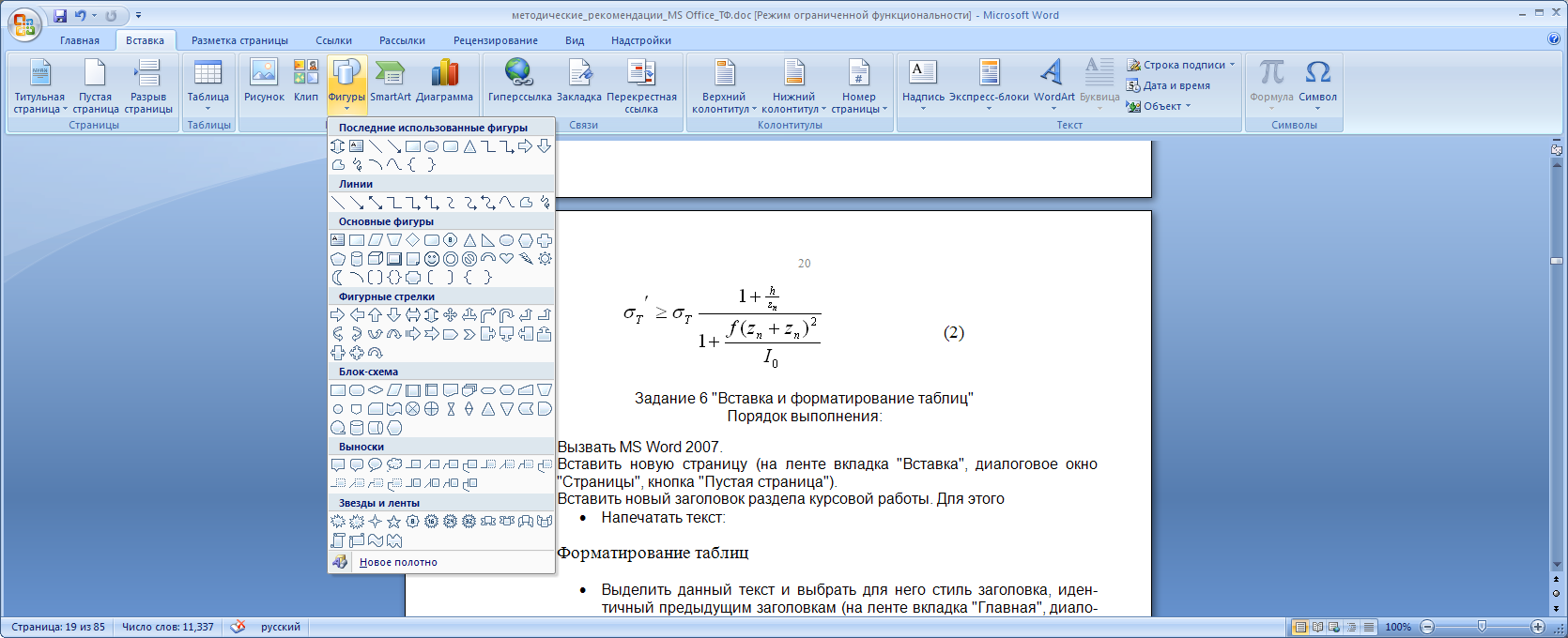This screenshot has width=1568, height=638.
Task: Open the Рецензирование tab
Action: click(496, 40)
